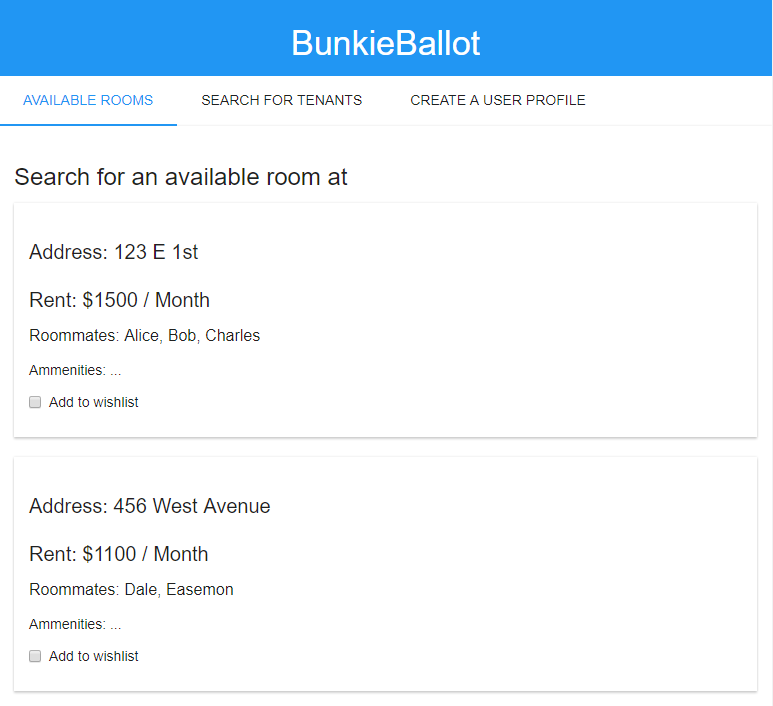Click the 'Search for an available room at' heading
773x706 pixels.
[181, 177]
